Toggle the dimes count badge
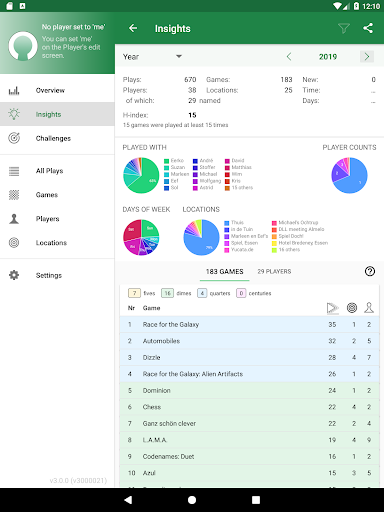Screen dimensions: 384x512 click(x=167, y=293)
